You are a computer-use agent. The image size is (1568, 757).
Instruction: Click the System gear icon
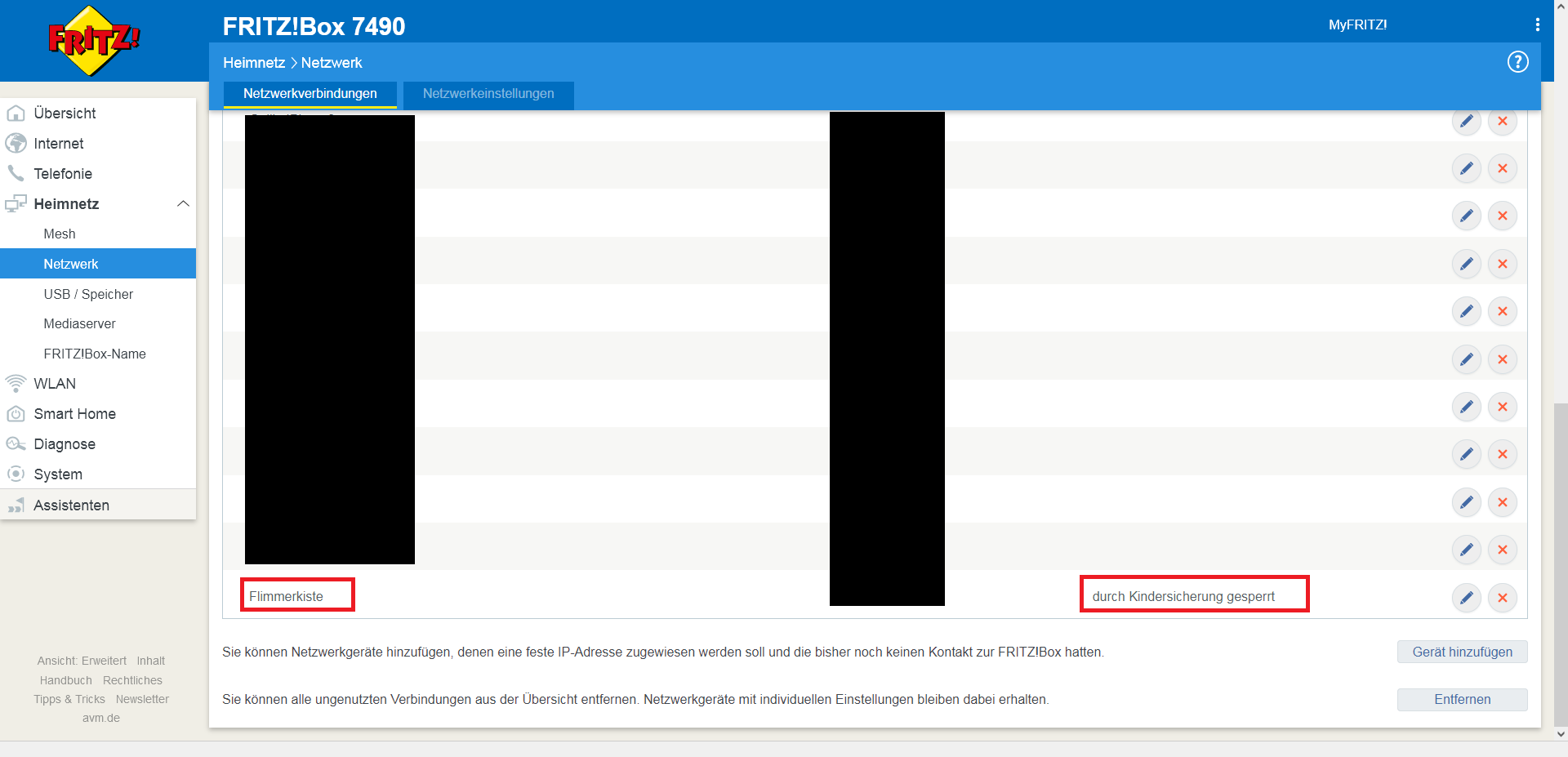tap(16, 474)
